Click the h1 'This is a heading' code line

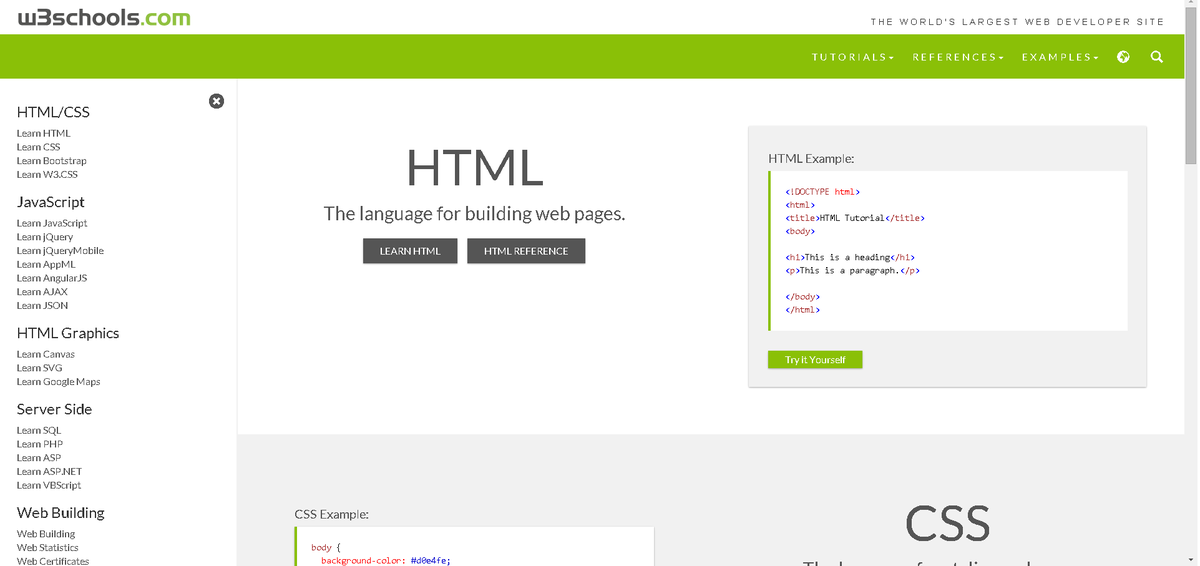point(851,257)
